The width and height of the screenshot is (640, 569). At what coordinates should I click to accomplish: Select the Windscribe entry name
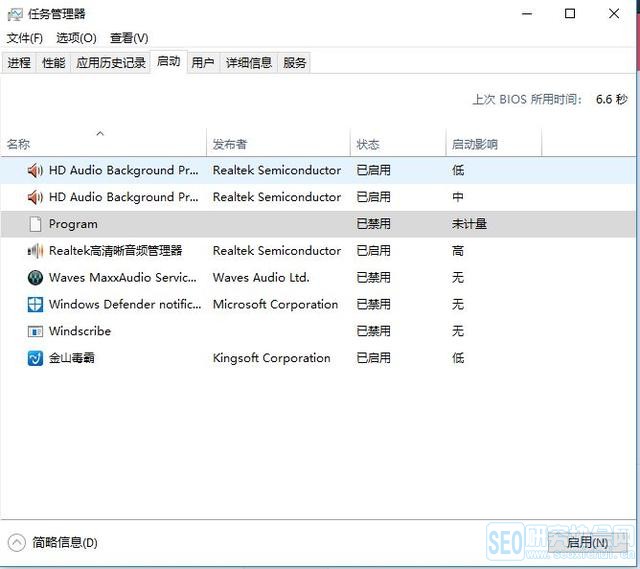[80, 331]
